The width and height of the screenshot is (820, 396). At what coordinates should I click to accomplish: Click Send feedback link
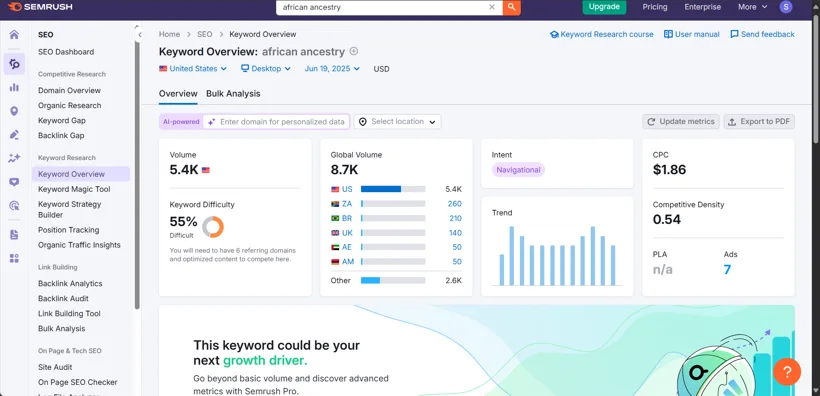coord(762,34)
